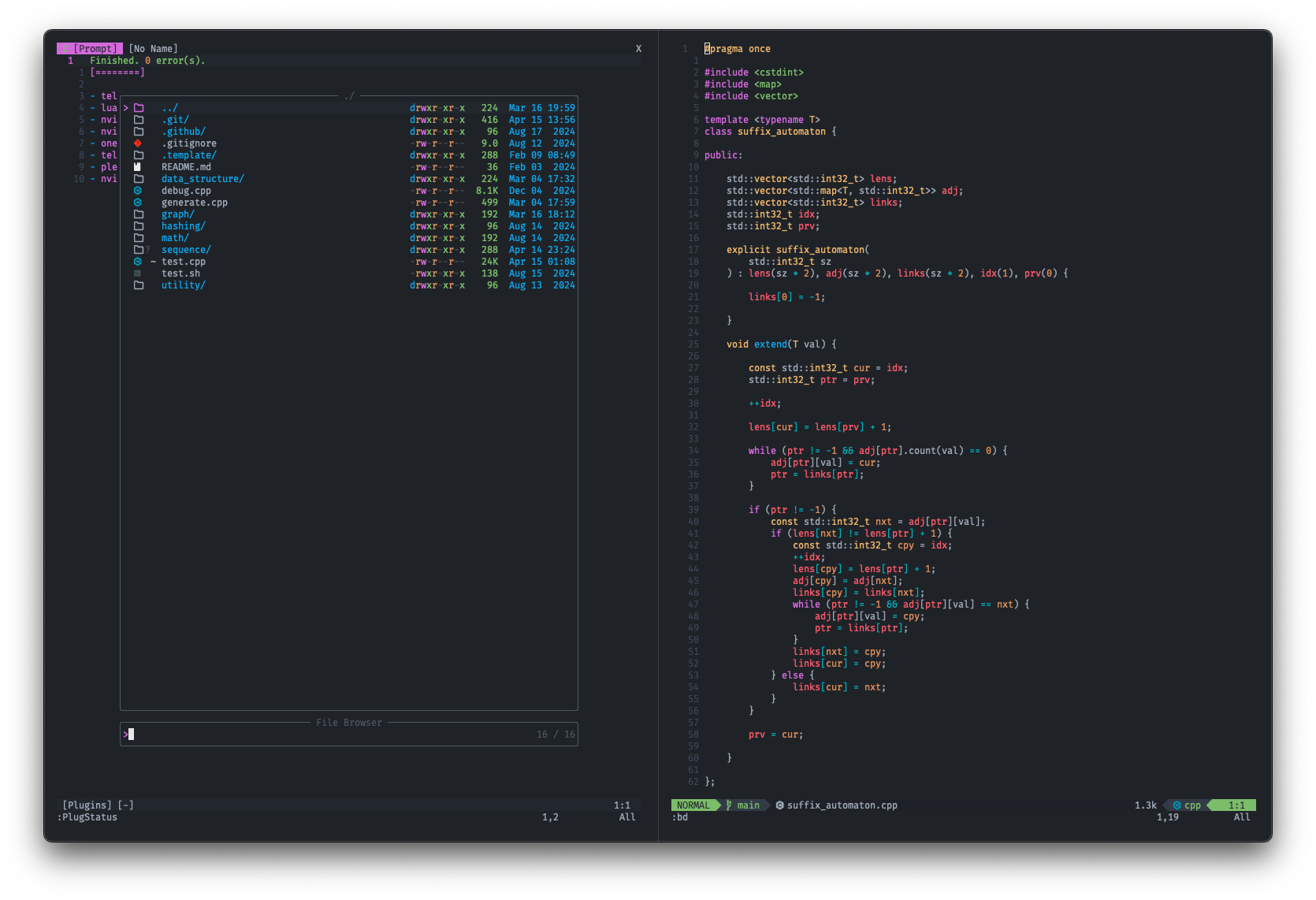
Task: Click the :bd command line text
Action: 680,817
